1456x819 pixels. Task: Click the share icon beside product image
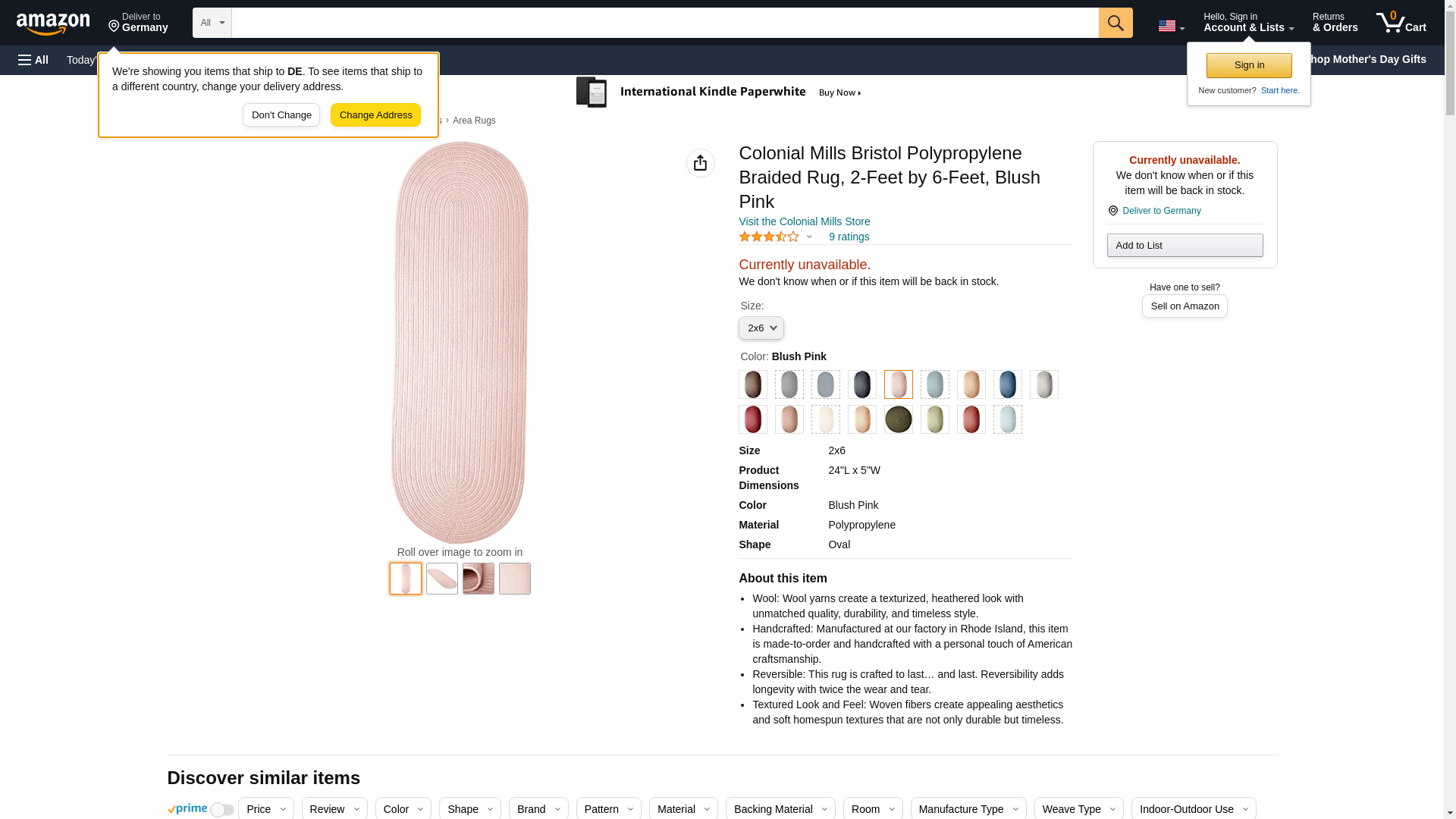[700, 163]
